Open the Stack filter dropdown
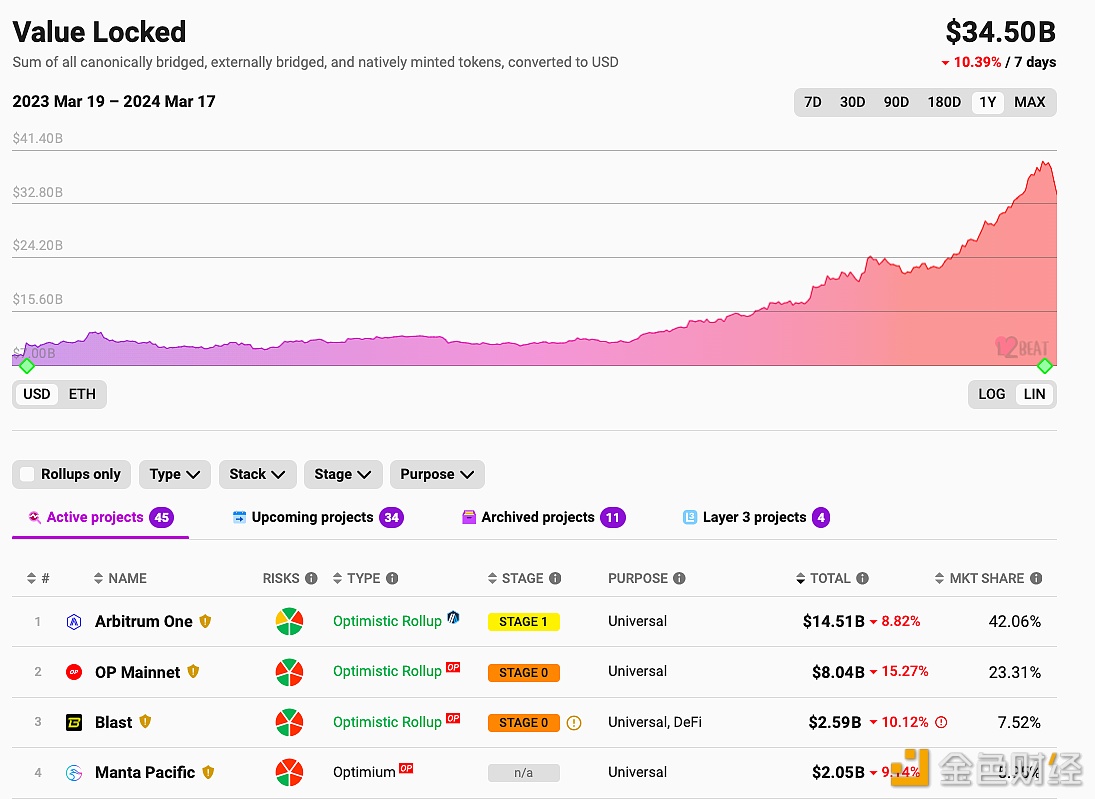The image size is (1095, 799). coord(258,474)
